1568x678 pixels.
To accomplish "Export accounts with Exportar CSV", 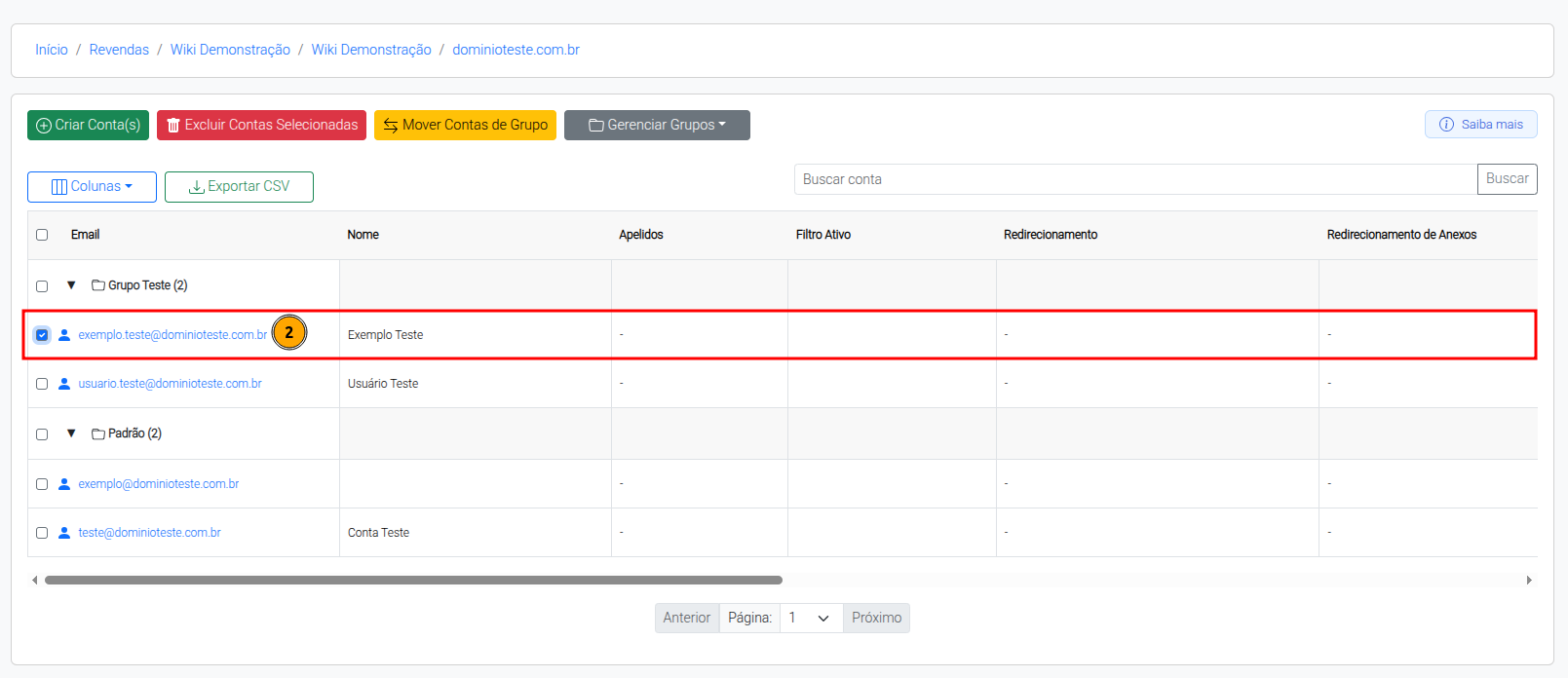I will pos(239,186).
